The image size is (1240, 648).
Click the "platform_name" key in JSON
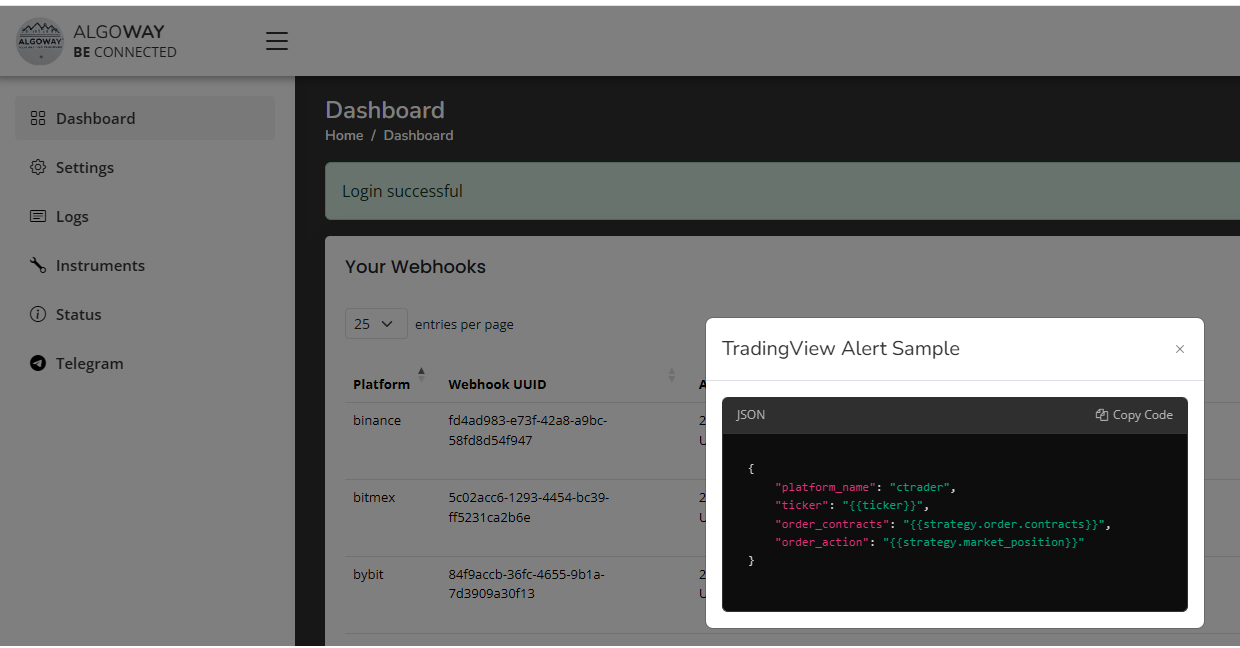824,487
